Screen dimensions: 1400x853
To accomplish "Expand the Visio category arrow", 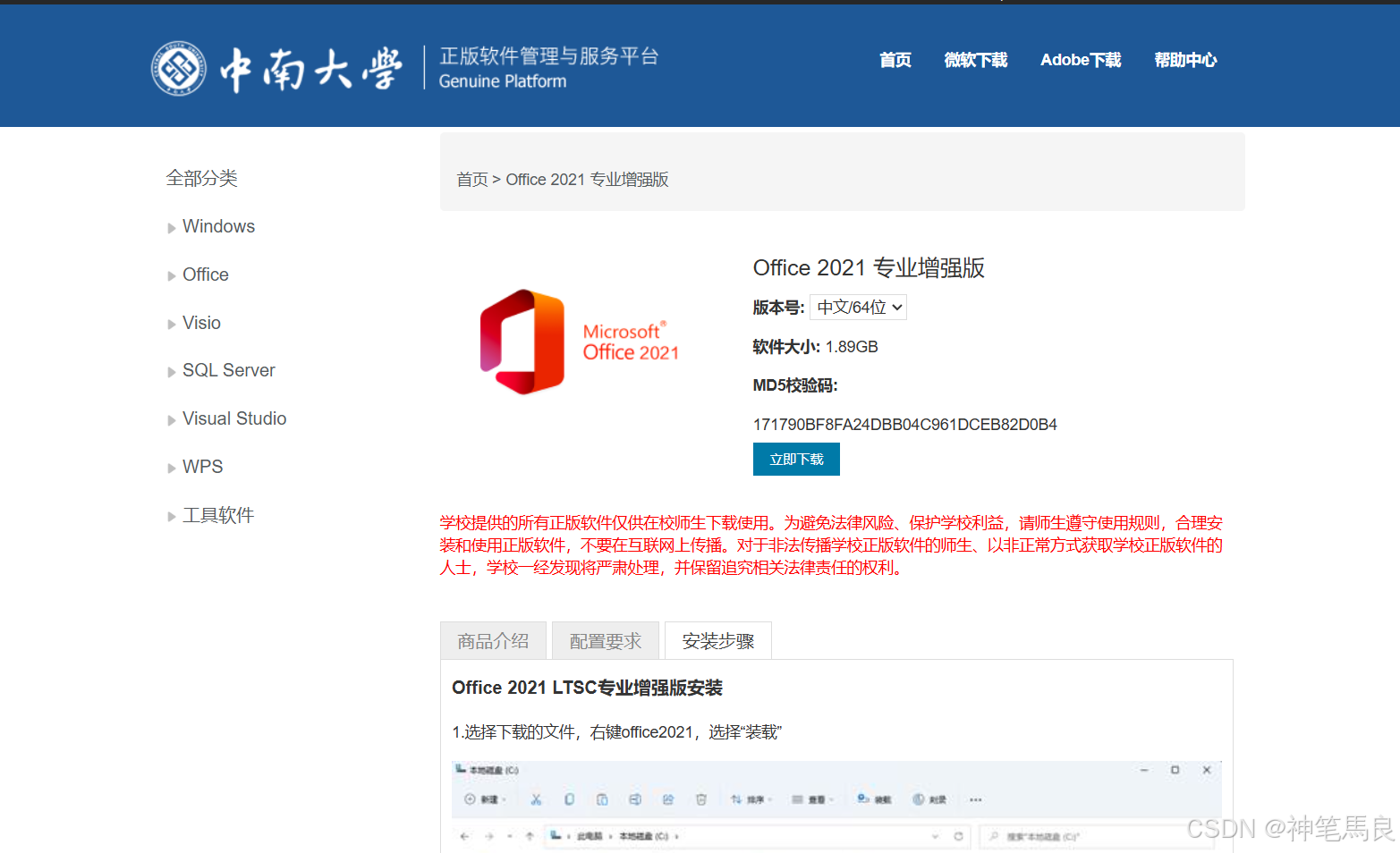I will click(x=172, y=325).
